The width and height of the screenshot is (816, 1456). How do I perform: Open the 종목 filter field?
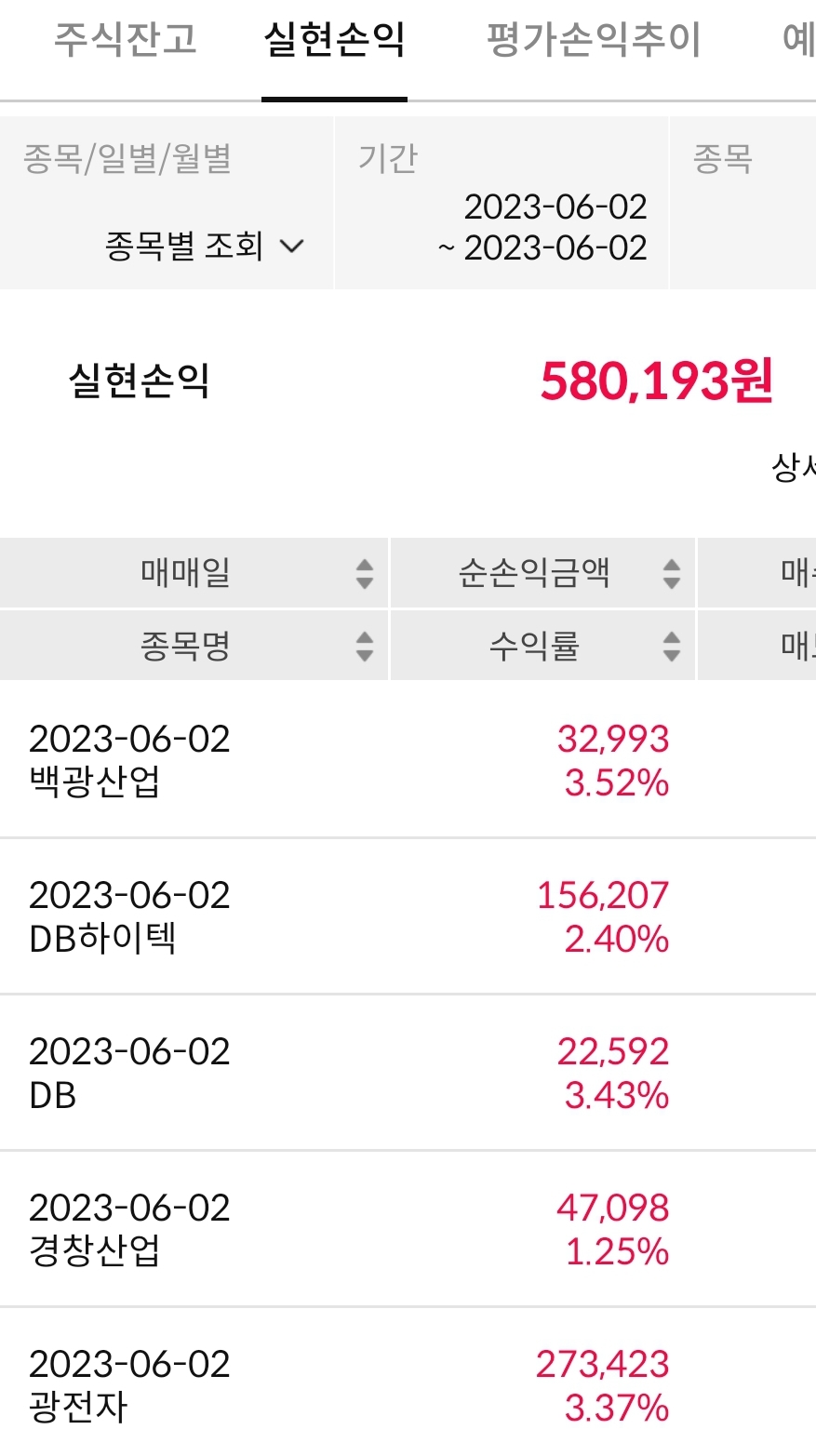[x=743, y=203]
